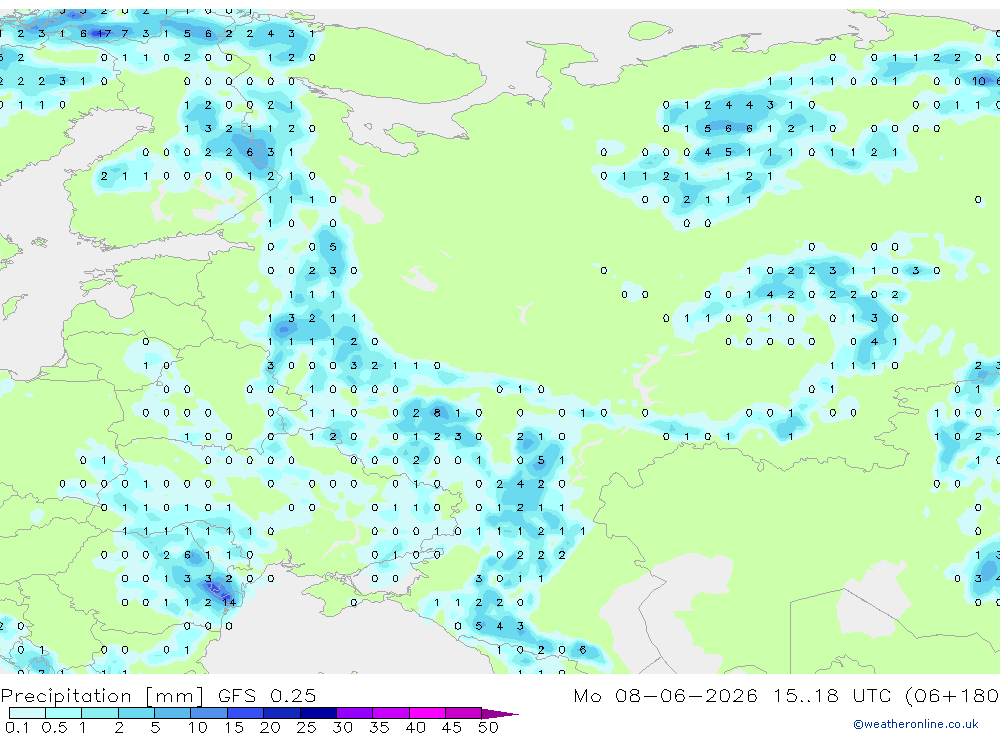Click the "35" legend scale label
This screenshot has height=733, width=1000.
click(x=379, y=727)
